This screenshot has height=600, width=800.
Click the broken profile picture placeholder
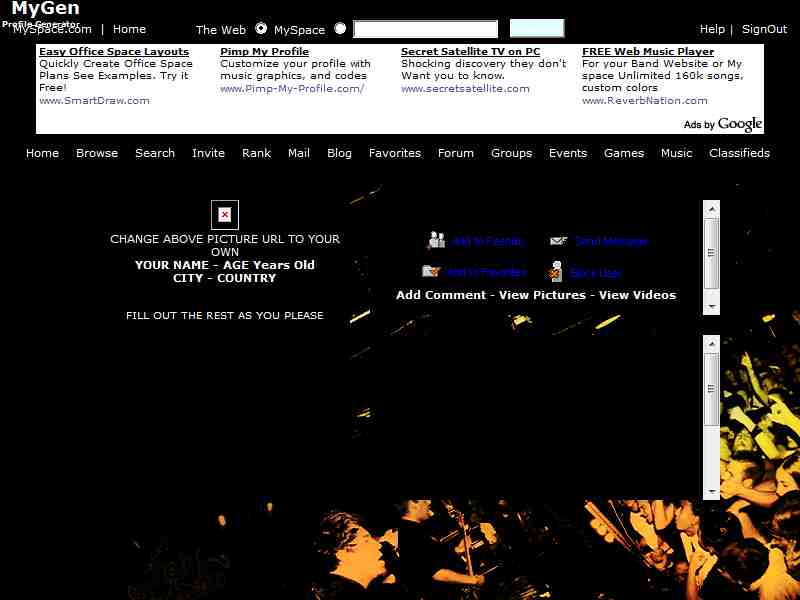point(225,215)
